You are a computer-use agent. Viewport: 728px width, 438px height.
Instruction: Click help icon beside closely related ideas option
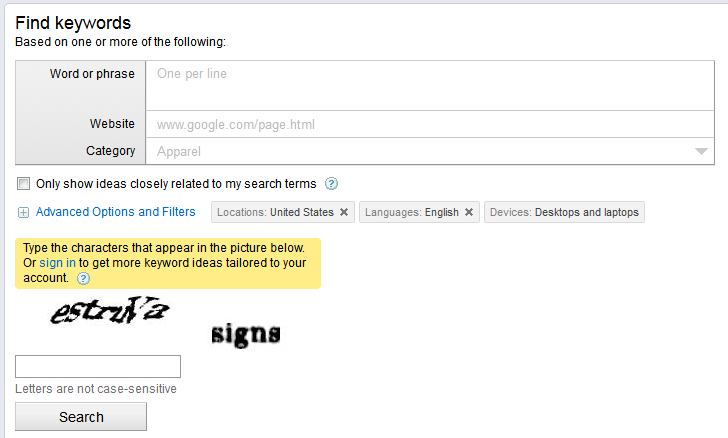point(331,184)
